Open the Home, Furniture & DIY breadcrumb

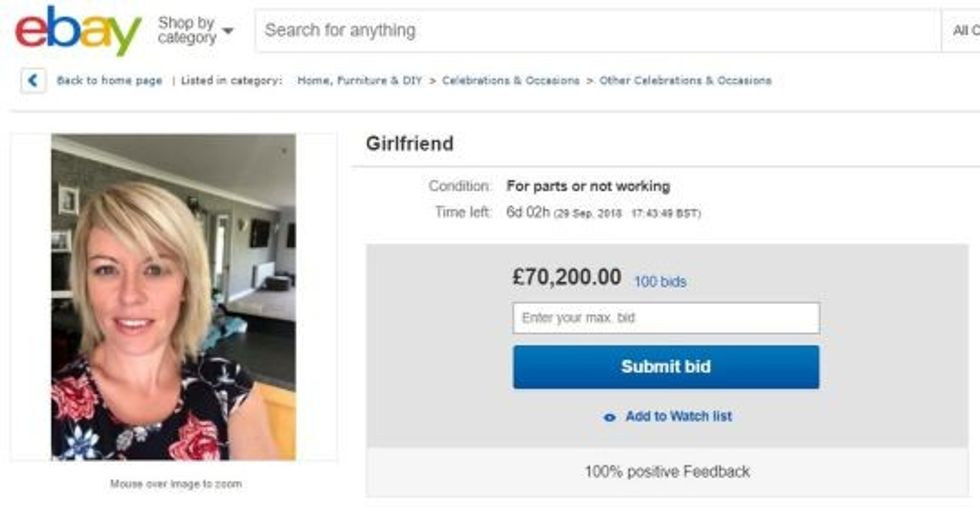click(359, 81)
